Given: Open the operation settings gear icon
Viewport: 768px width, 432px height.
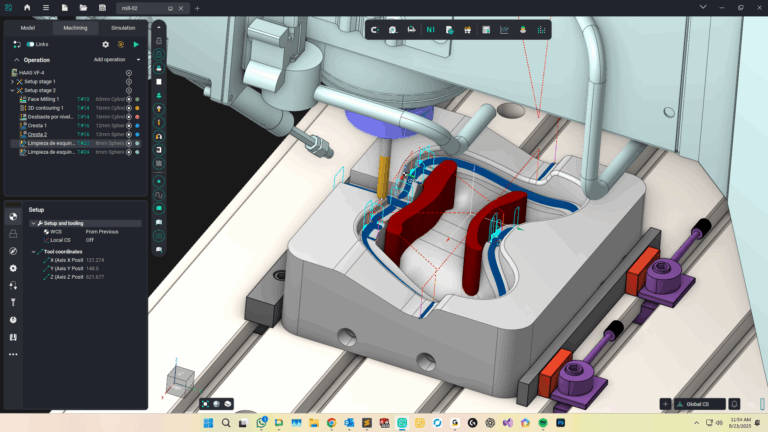Looking at the screenshot, I should coord(106,44).
